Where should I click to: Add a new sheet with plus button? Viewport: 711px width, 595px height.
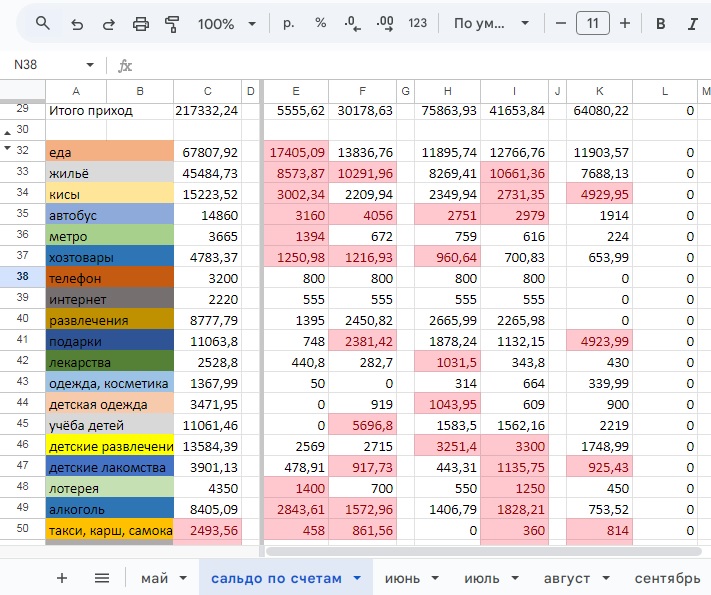point(62,578)
